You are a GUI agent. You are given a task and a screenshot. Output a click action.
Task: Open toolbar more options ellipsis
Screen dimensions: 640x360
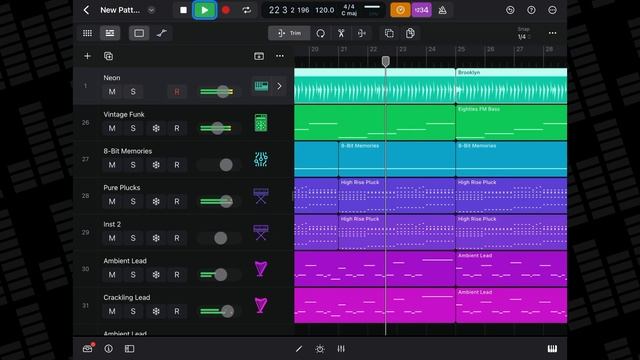tap(552, 33)
